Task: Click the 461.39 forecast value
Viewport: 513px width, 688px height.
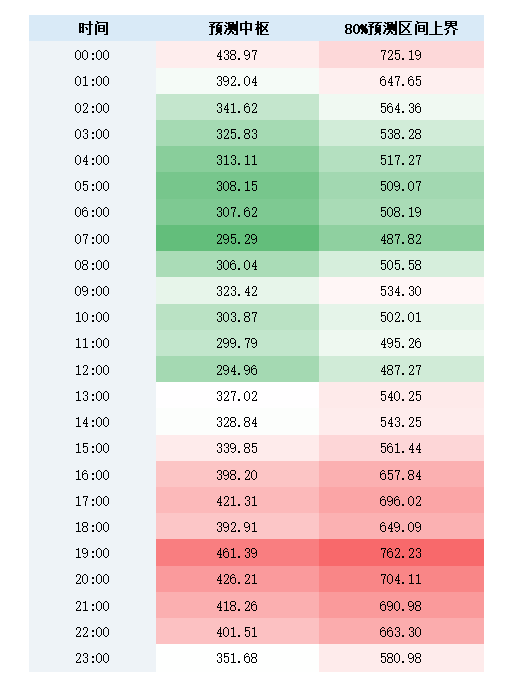Action: click(237, 553)
